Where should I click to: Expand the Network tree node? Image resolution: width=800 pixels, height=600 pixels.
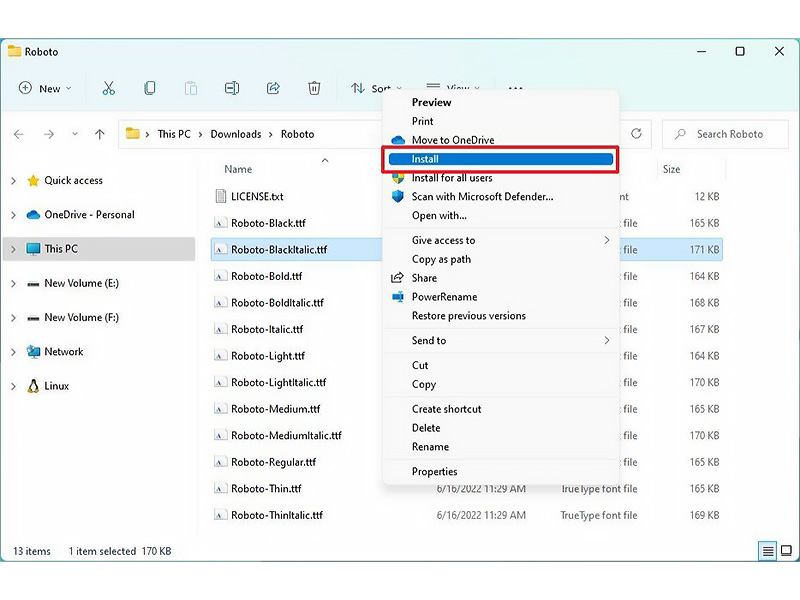point(13,352)
